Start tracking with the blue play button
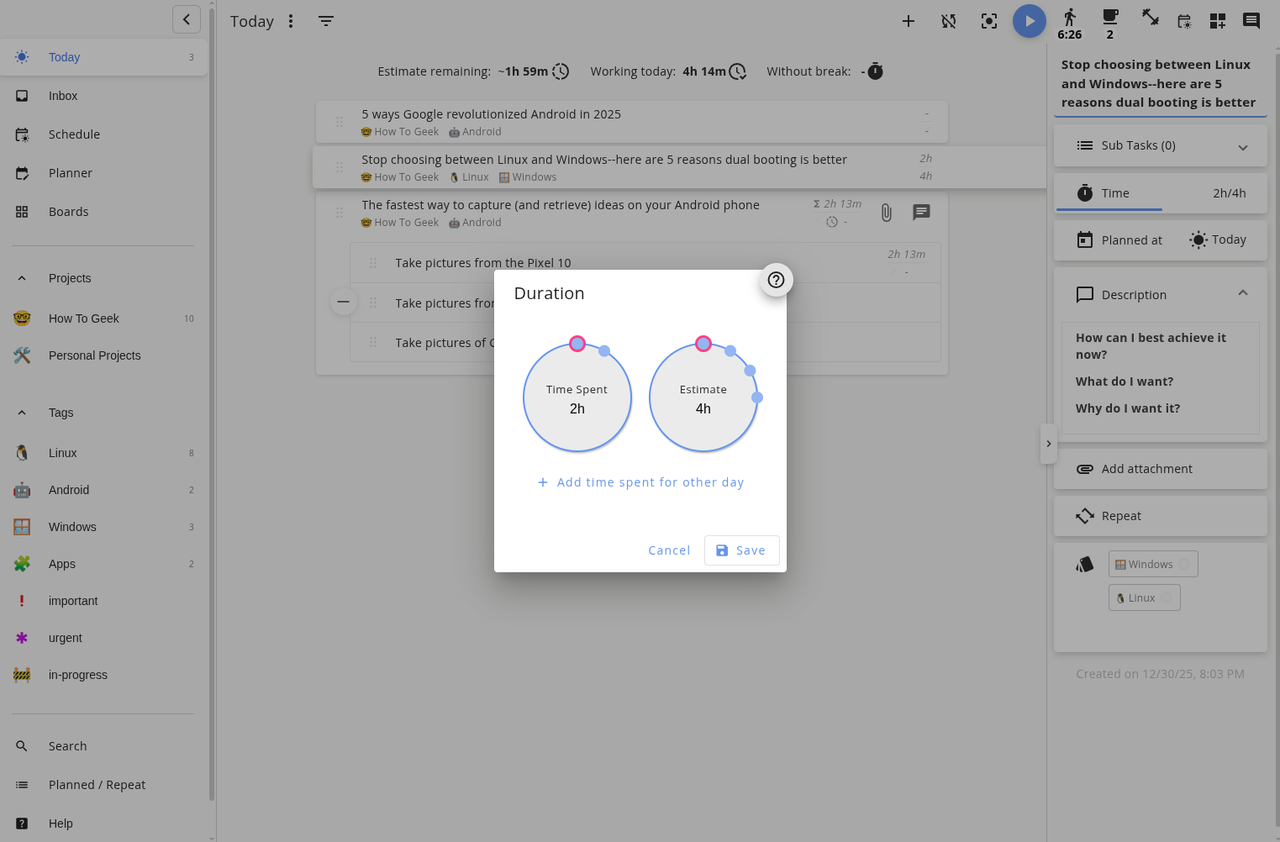The width and height of the screenshot is (1280, 842). (x=1029, y=20)
